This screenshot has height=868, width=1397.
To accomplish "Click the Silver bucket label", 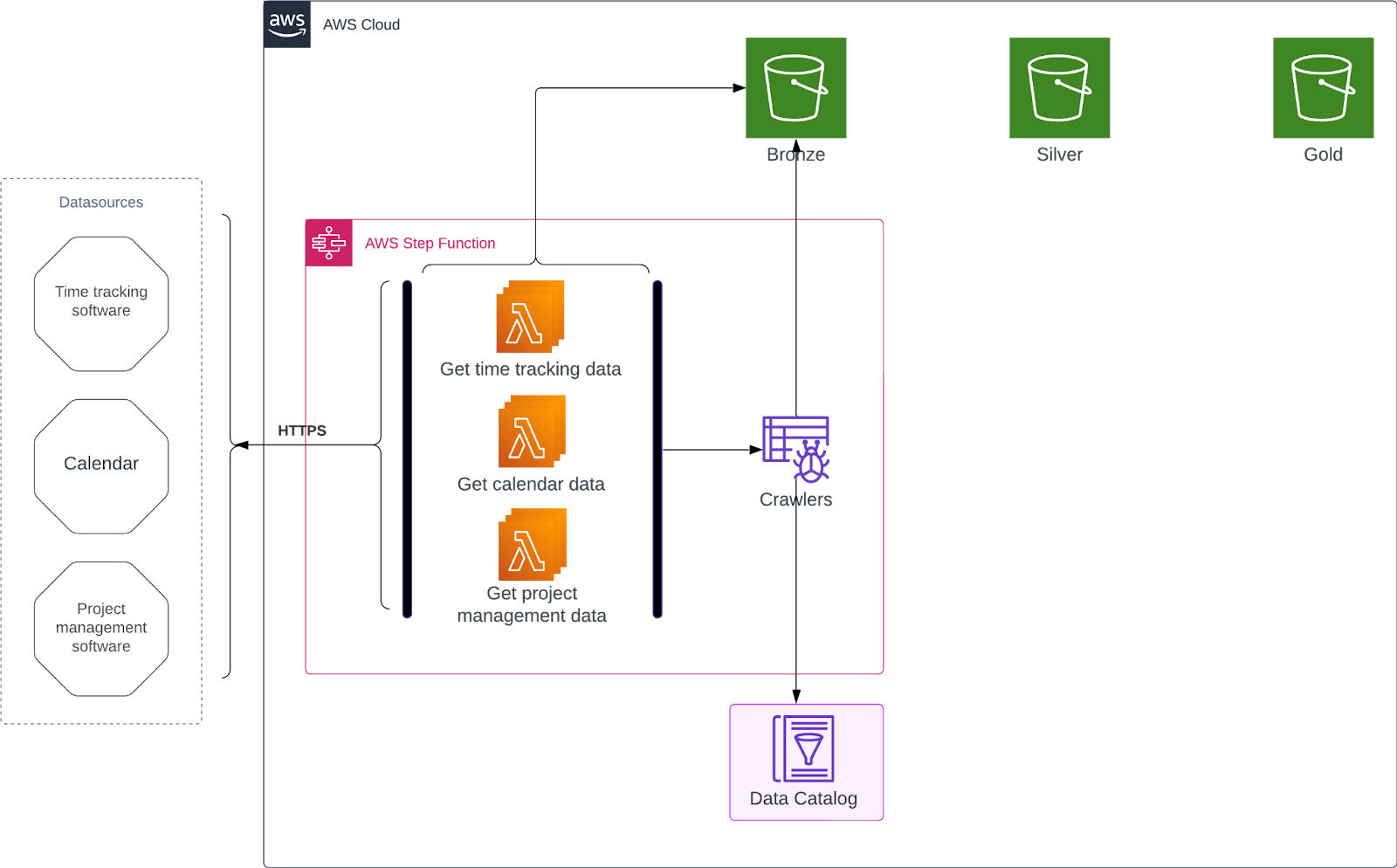I will pyautogui.click(x=1059, y=155).
